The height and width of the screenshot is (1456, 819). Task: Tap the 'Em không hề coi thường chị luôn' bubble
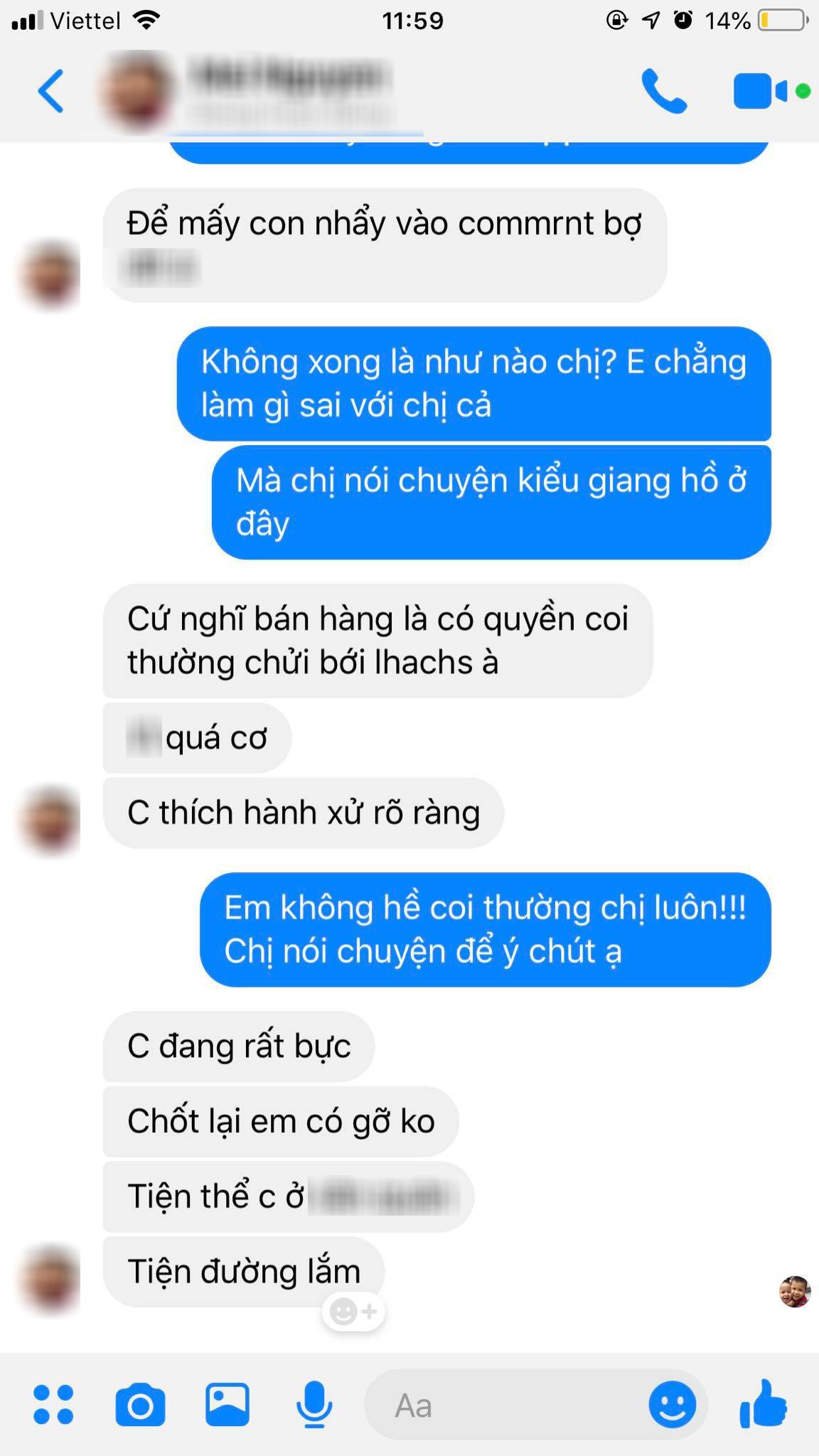(486, 930)
